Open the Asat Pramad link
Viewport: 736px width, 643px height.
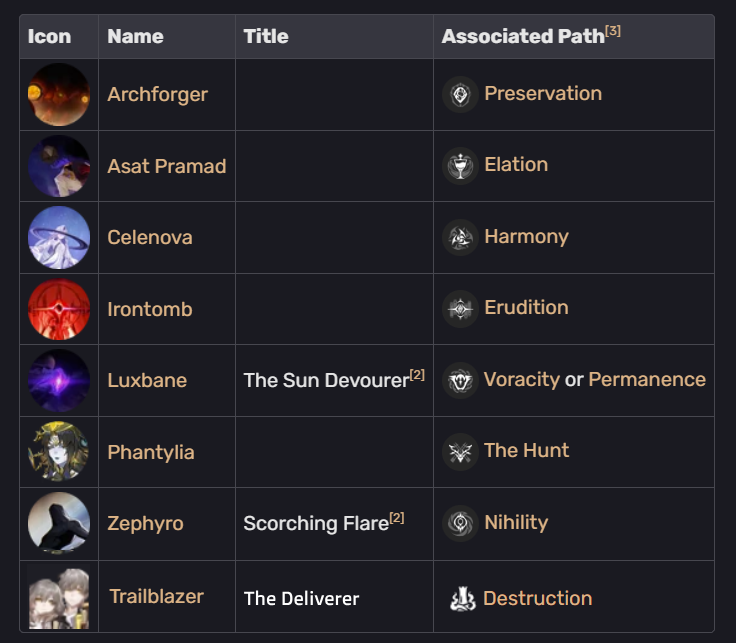[x=167, y=166]
